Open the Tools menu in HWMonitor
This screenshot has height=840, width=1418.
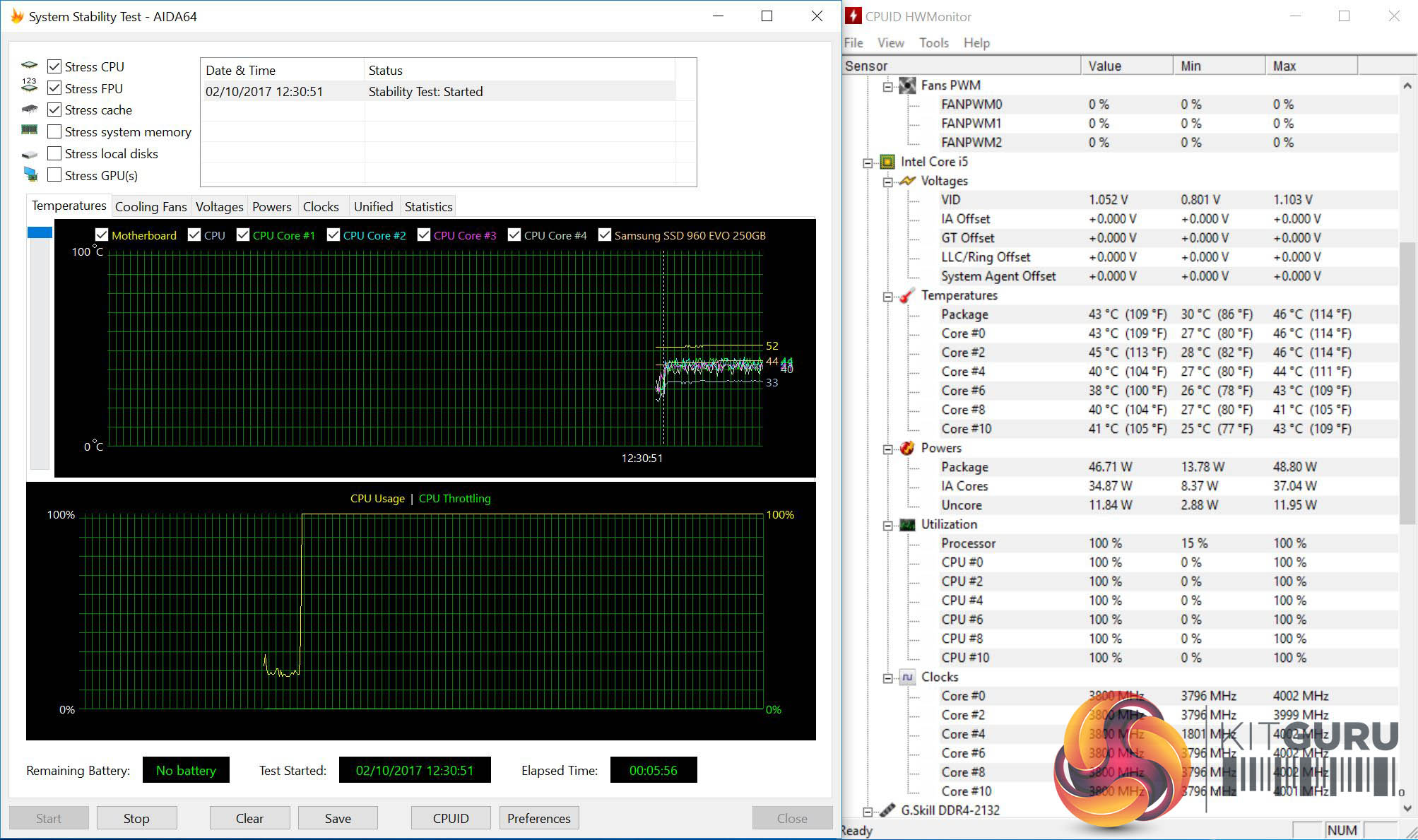[x=933, y=43]
